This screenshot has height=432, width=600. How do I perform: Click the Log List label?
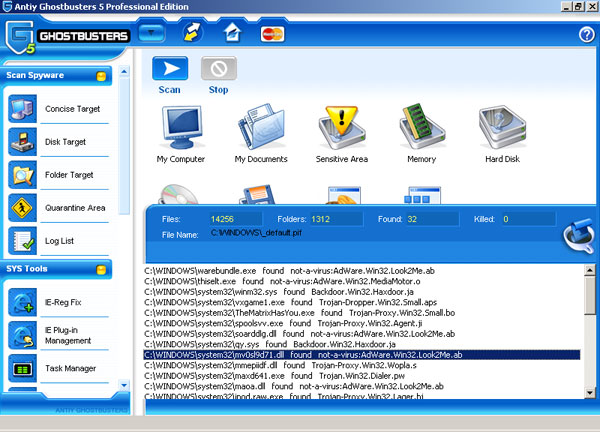point(59,241)
